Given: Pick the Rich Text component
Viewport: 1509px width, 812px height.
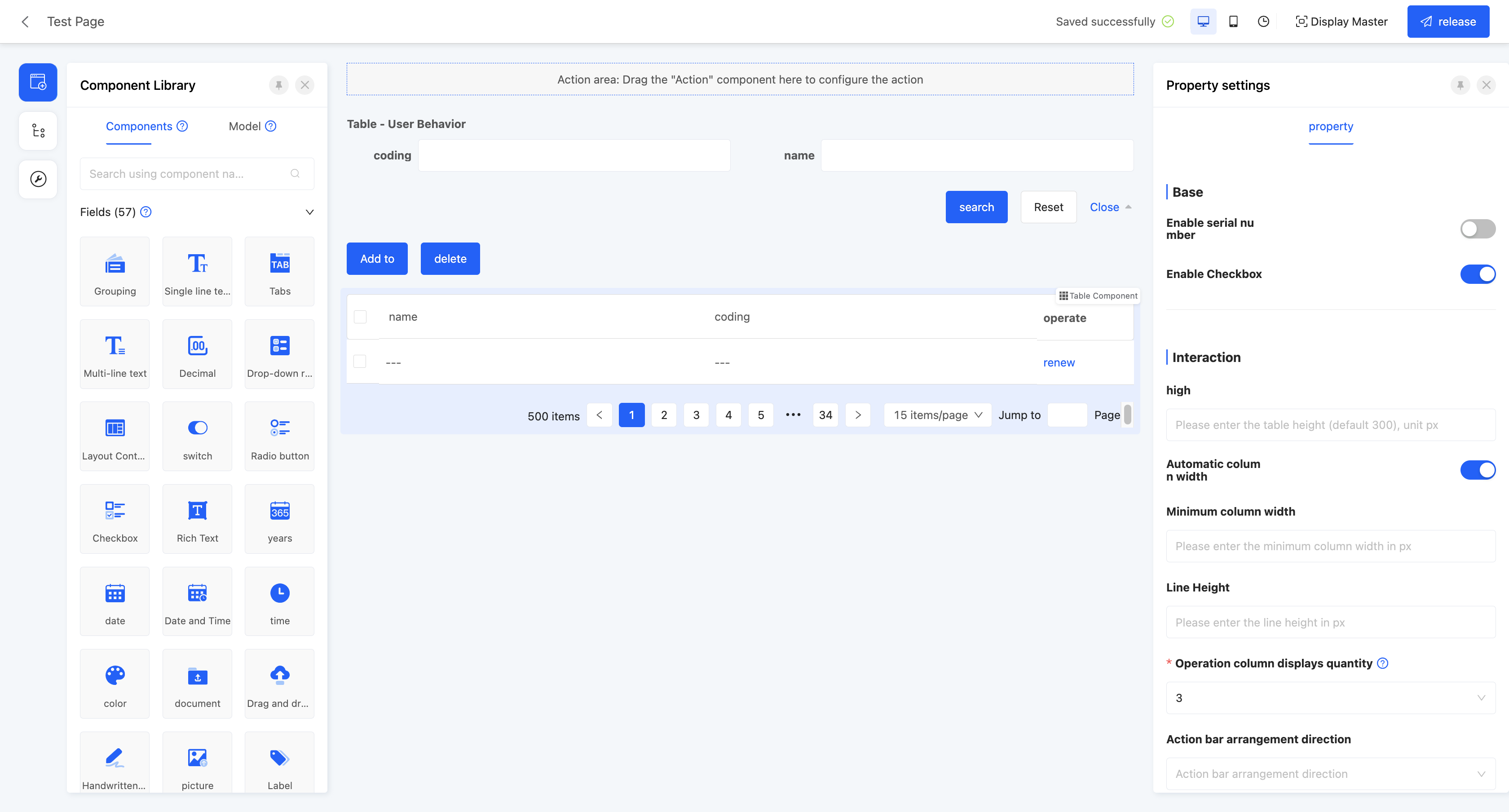Looking at the screenshot, I should (198, 519).
